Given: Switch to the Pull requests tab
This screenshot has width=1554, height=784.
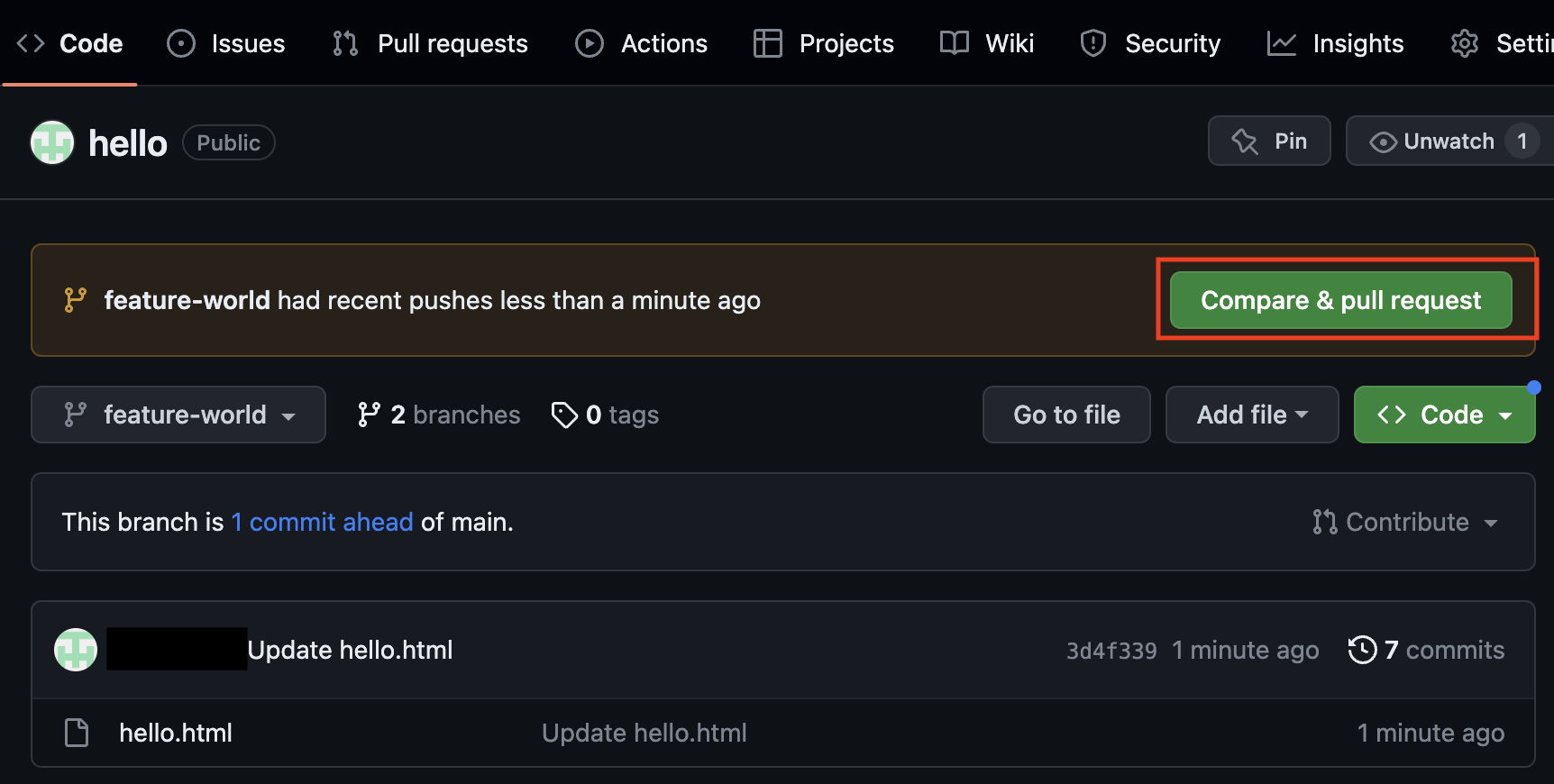Looking at the screenshot, I should pyautogui.click(x=452, y=42).
